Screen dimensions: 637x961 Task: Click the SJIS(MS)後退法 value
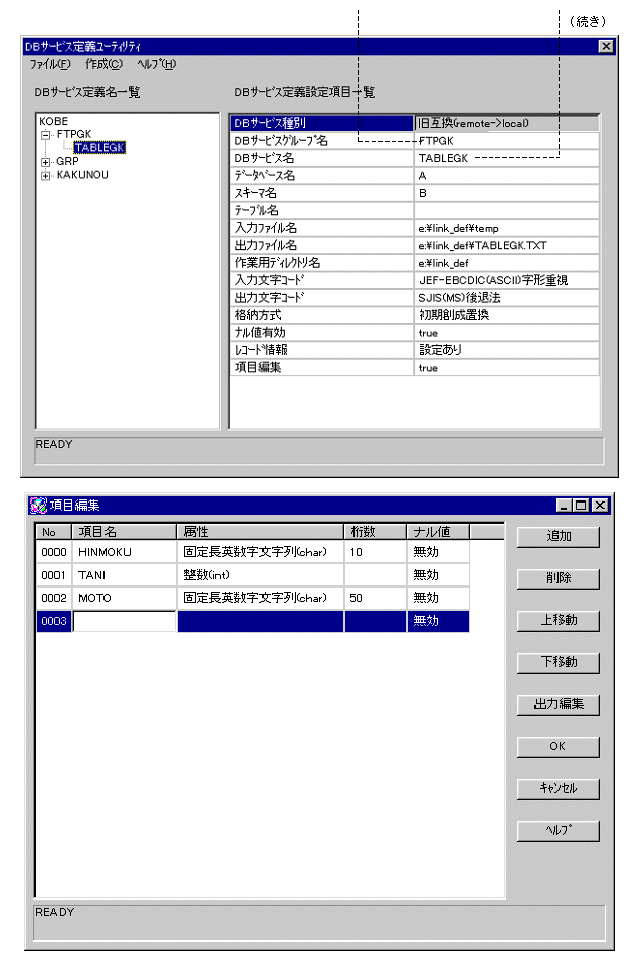pyautogui.click(x=507, y=298)
